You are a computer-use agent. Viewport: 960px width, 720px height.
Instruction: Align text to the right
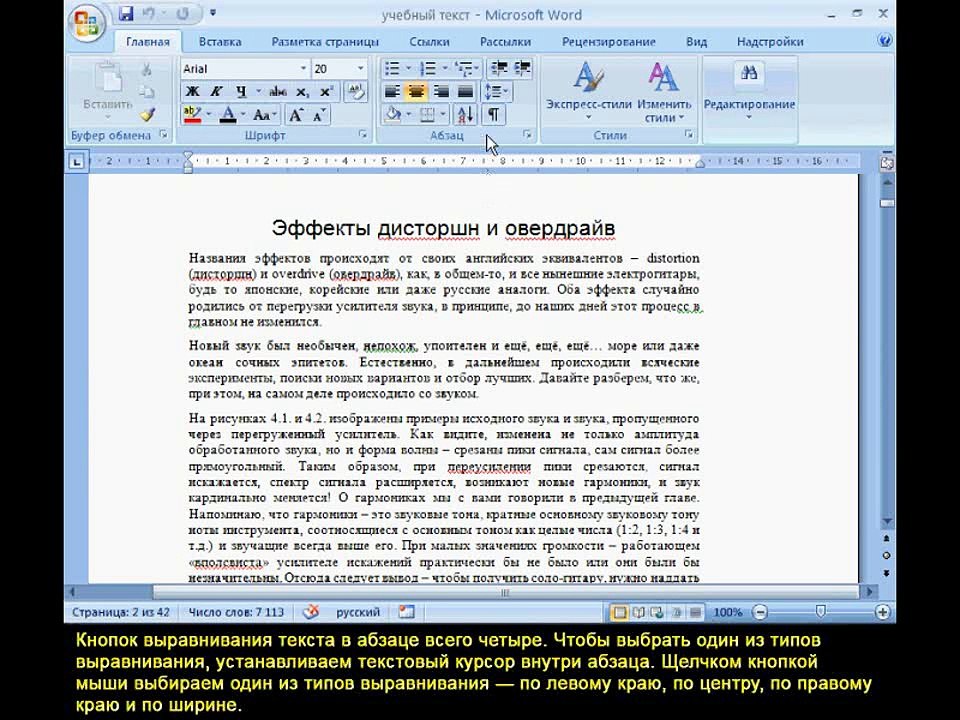coord(441,92)
